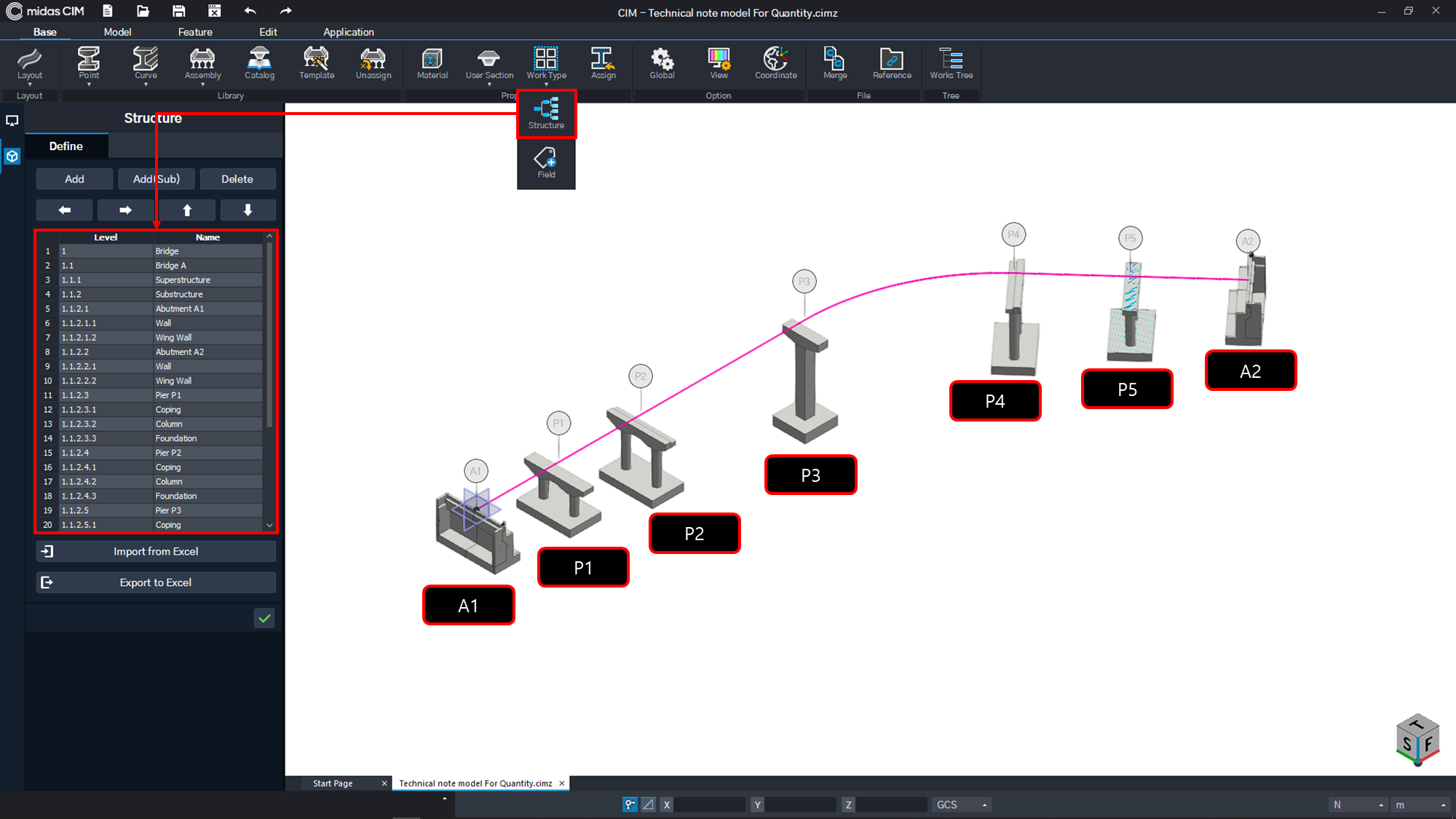Select the Field tool below Structure
1456x819 pixels.
546,162
